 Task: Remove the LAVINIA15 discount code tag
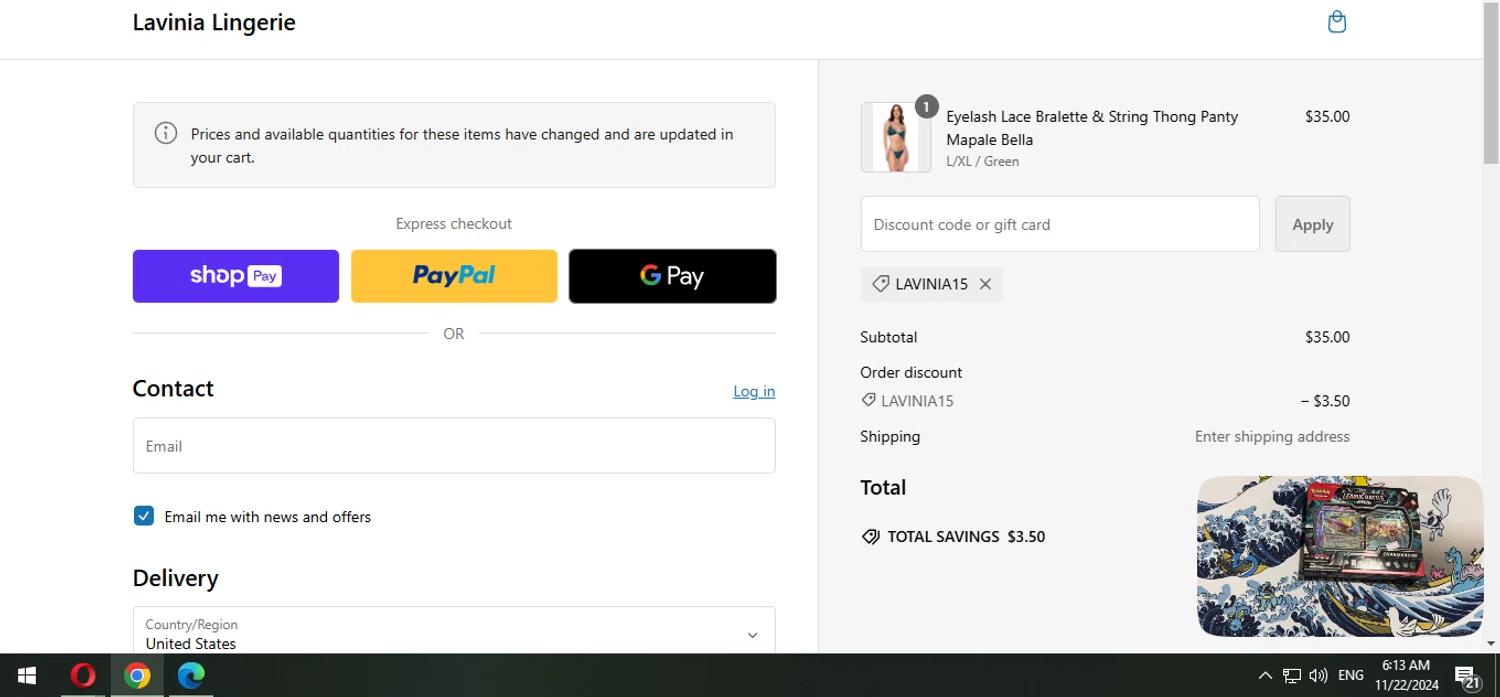coord(985,284)
